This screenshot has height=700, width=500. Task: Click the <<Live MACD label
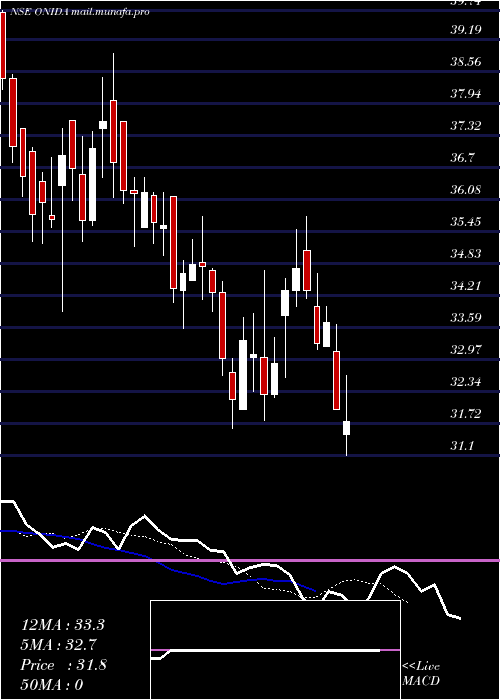click(421, 674)
